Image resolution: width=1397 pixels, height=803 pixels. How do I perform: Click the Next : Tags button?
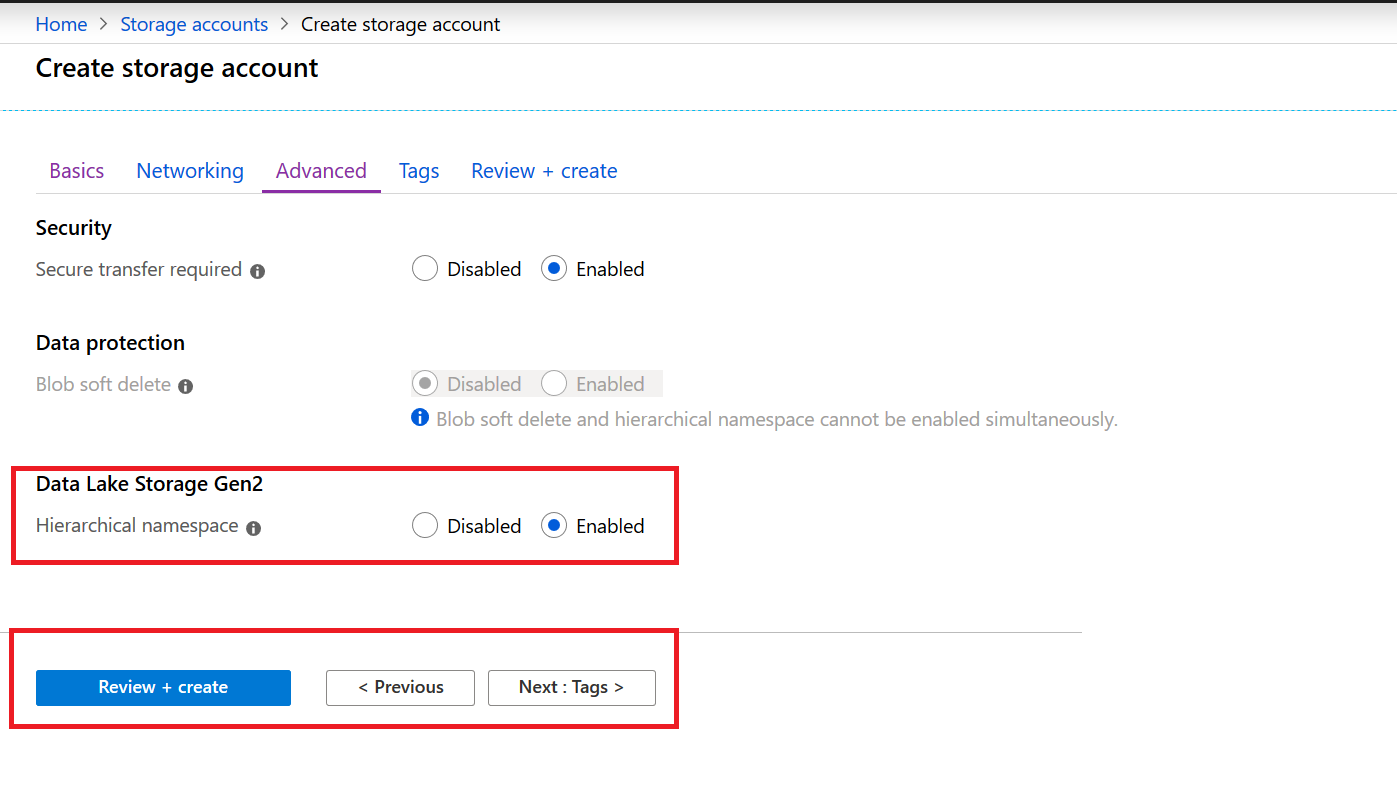571,687
